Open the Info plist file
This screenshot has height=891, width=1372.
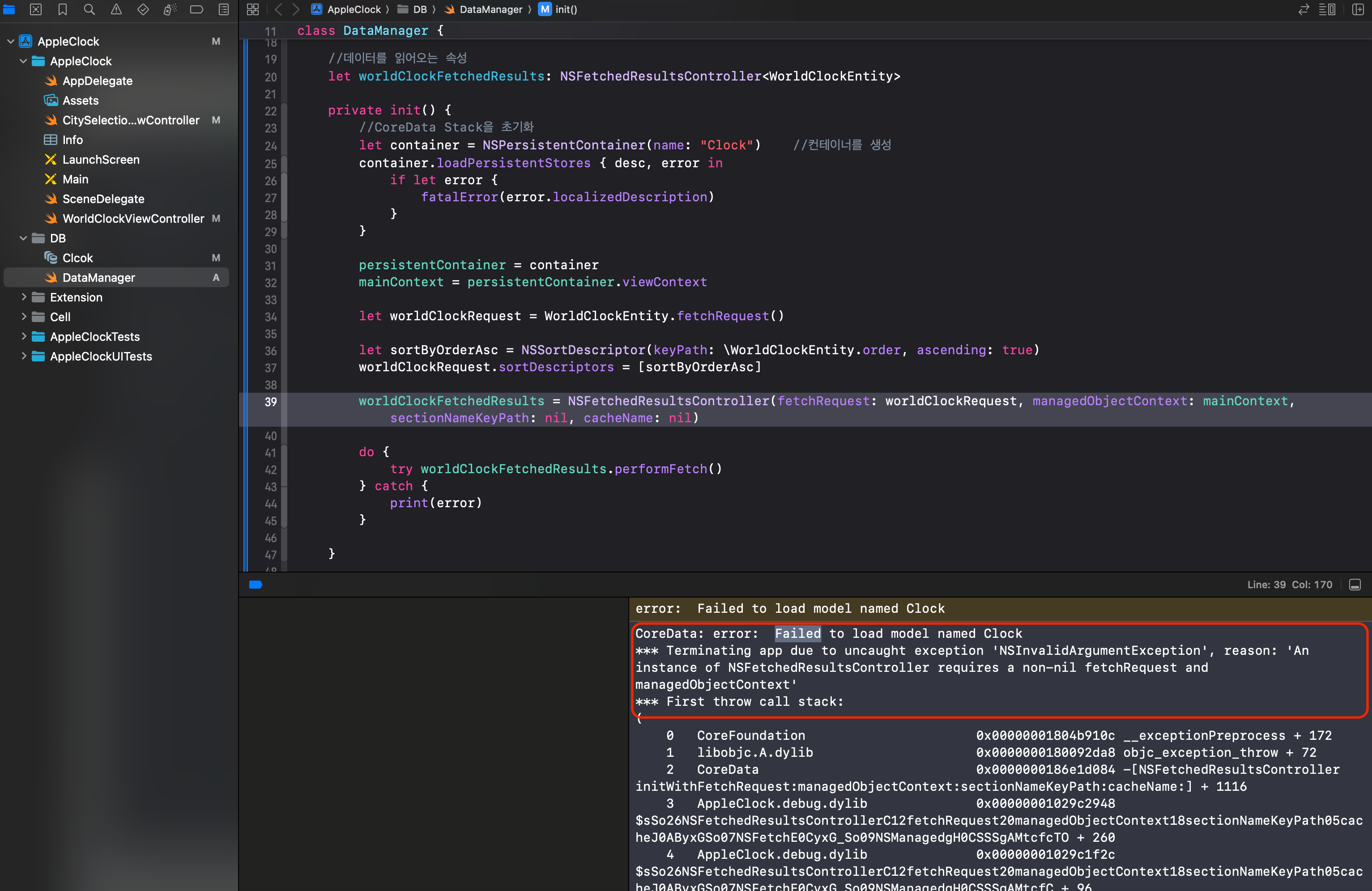(x=72, y=140)
